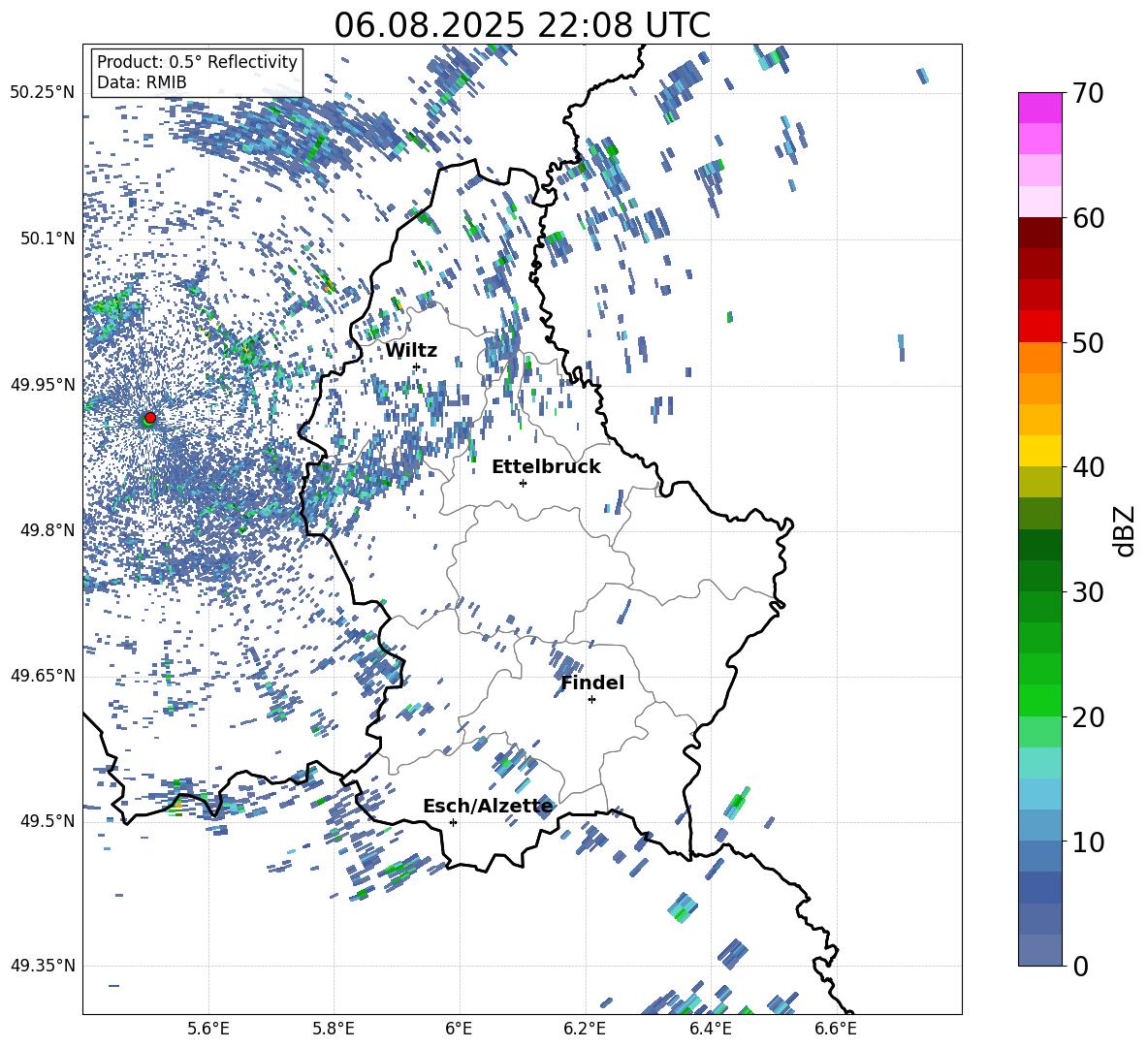Click the 6.2°E longitude label

(x=585, y=1030)
